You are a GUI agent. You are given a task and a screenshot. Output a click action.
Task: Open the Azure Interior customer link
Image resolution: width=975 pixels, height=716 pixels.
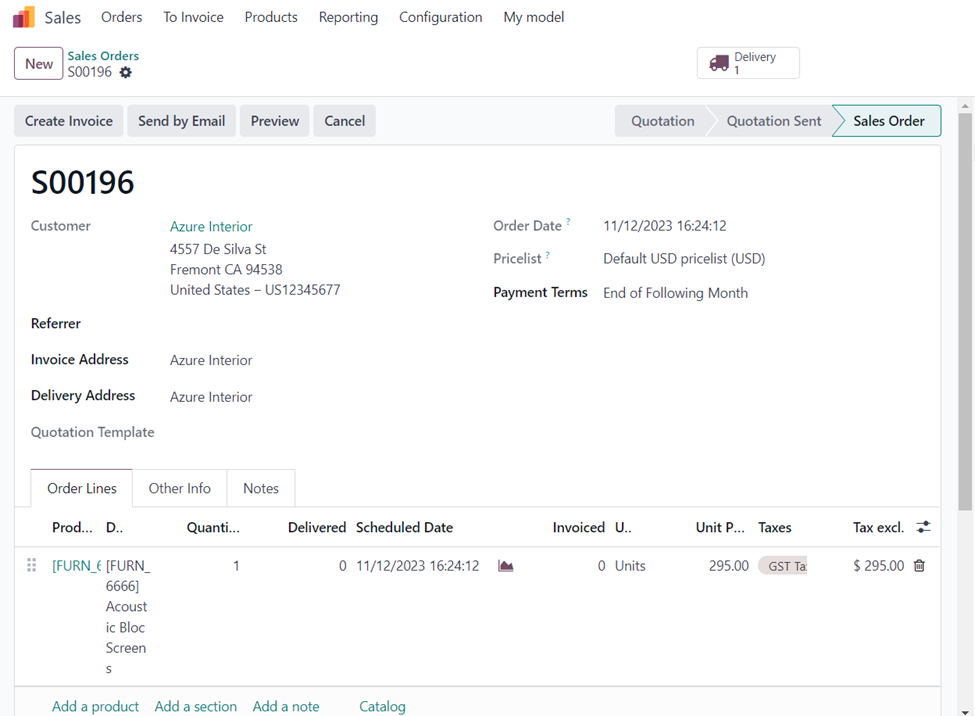[211, 226]
